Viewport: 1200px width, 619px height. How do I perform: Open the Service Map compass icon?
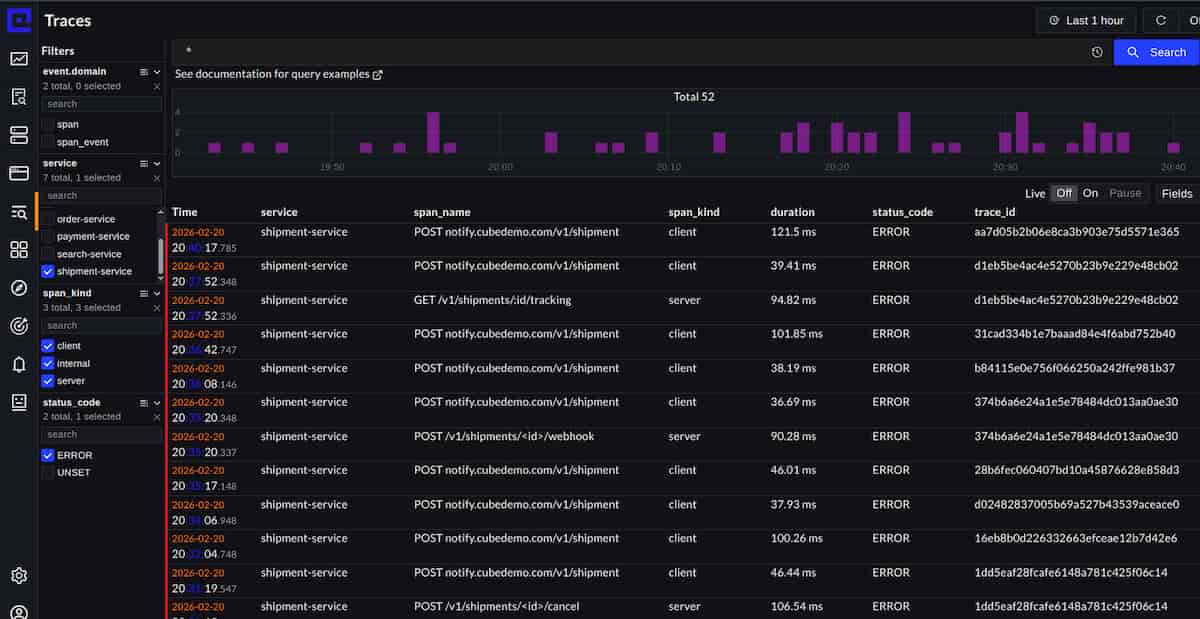coord(18,288)
